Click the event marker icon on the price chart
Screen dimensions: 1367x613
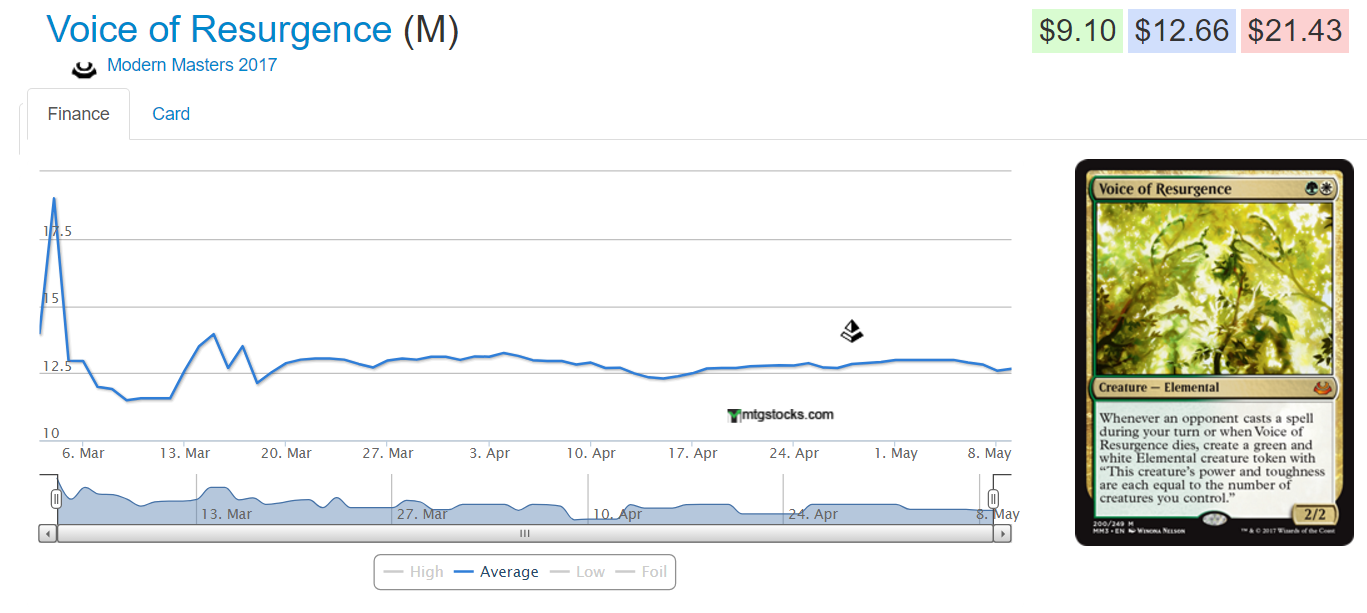tap(851, 331)
